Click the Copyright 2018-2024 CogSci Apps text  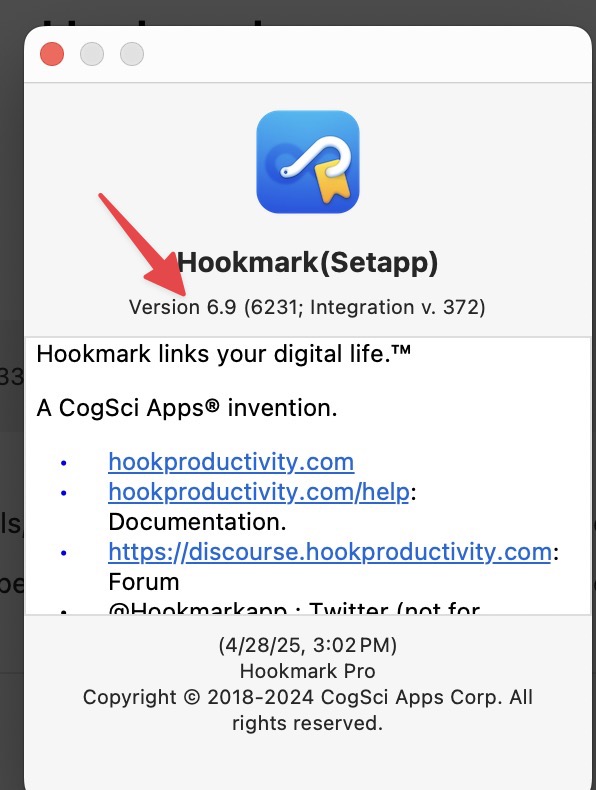[x=308, y=710]
